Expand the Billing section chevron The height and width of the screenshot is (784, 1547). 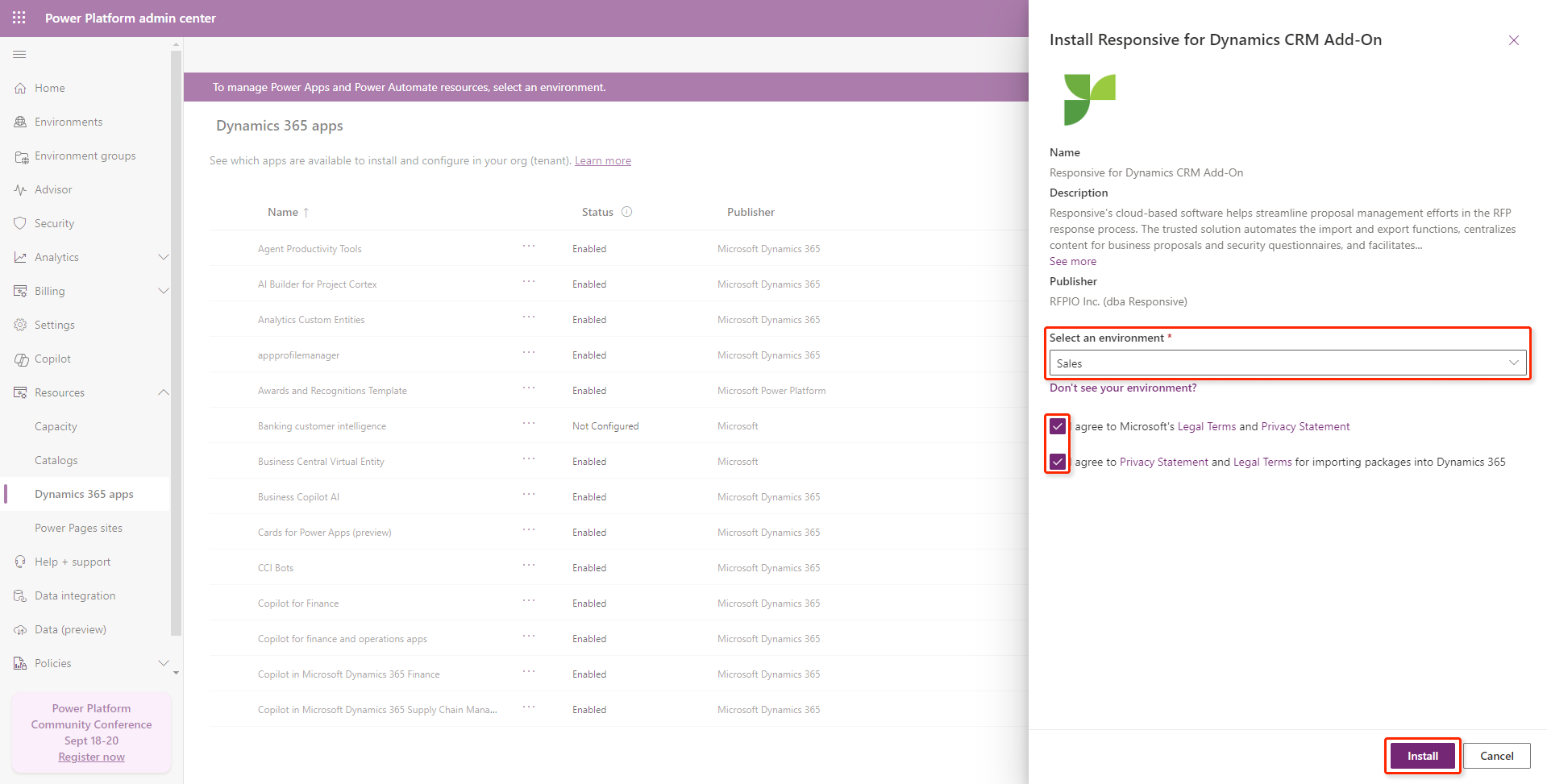[164, 291]
